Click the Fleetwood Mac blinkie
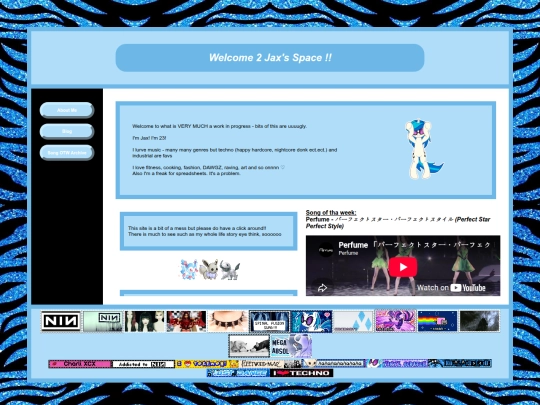This screenshot has width=540, height=405. pyautogui.click(x=270, y=364)
